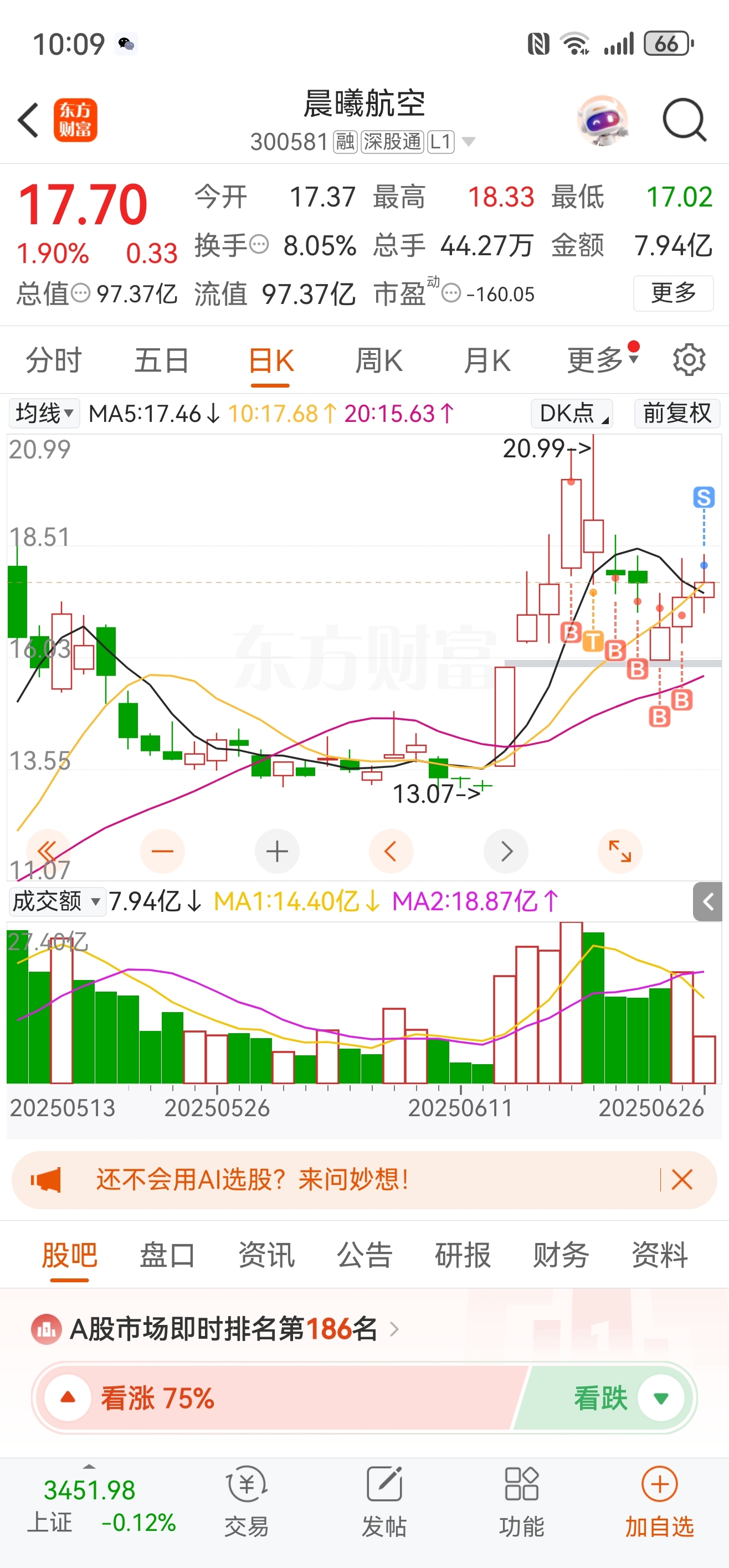Open the AI robot assistant avatar
The width and height of the screenshot is (729, 1568).
click(x=602, y=121)
